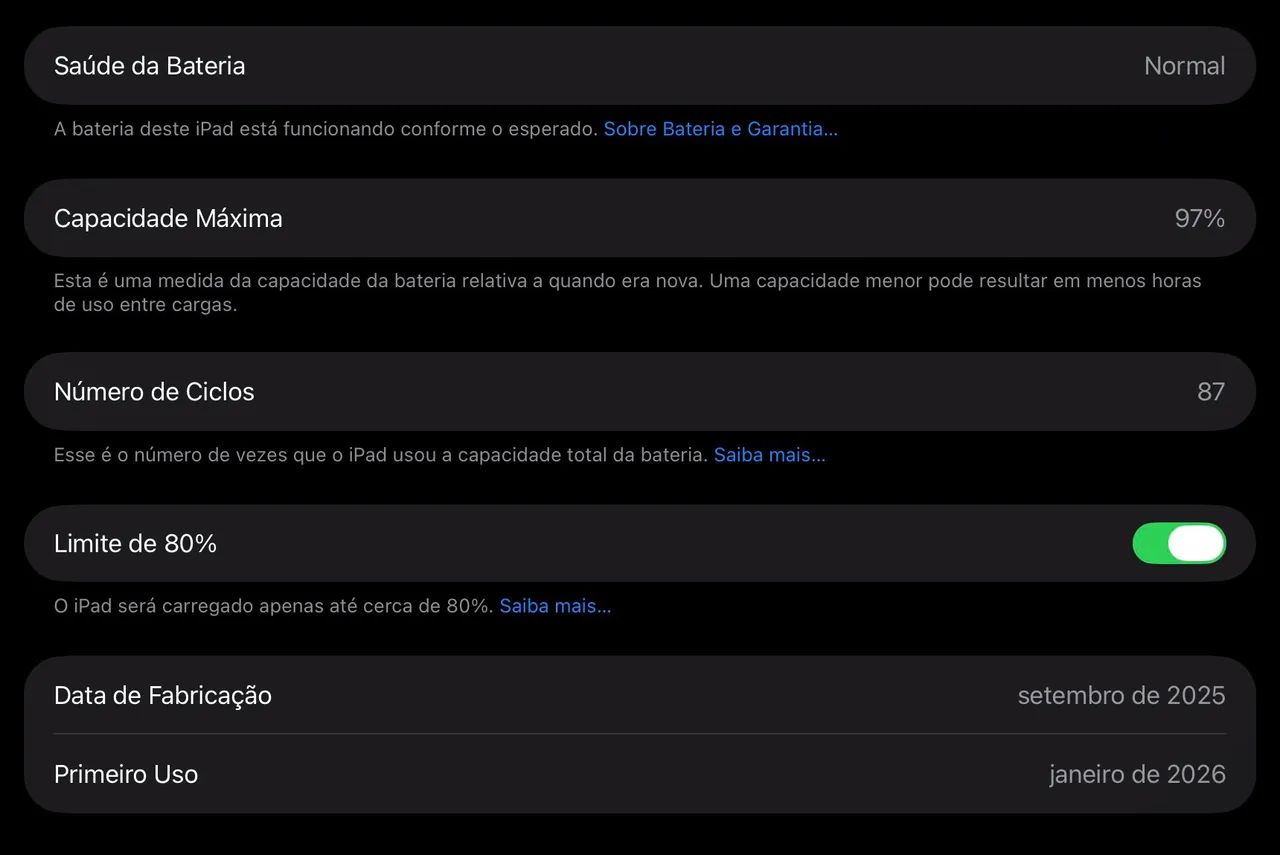The height and width of the screenshot is (855, 1280).
Task: Select the text explaining total-capacity usage count
Action: tap(381, 455)
